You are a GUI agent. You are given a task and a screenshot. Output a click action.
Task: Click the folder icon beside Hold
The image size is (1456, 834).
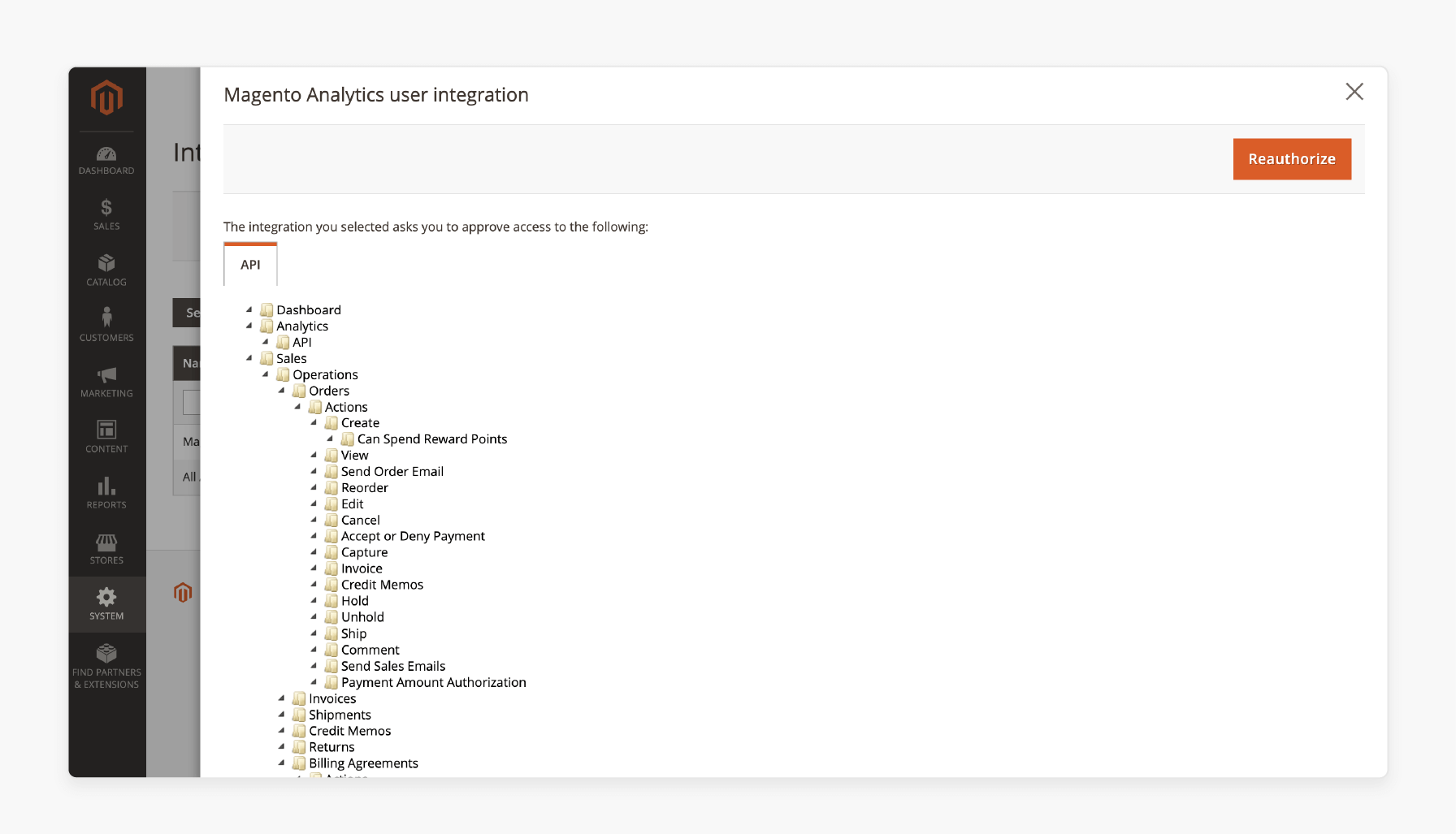click(331, 601)
